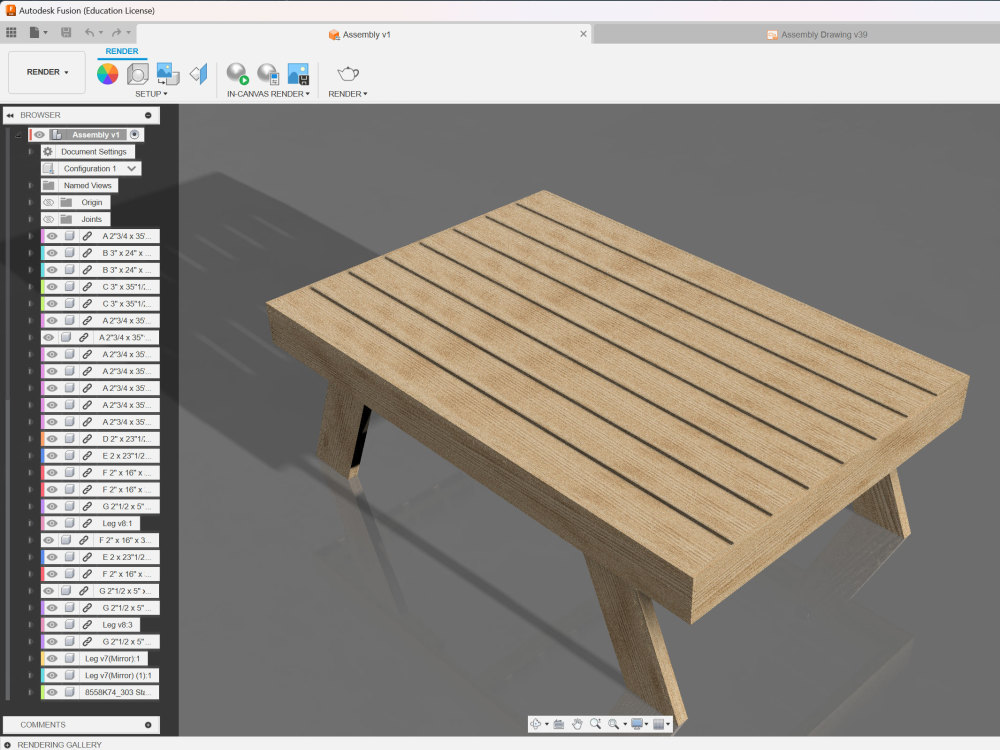Hide the Leg v7(Mirror) (1):1 component
Image resolution: width=1000 pixels, height=750 pixels.
pyautogui.click(x=52, y=675)
